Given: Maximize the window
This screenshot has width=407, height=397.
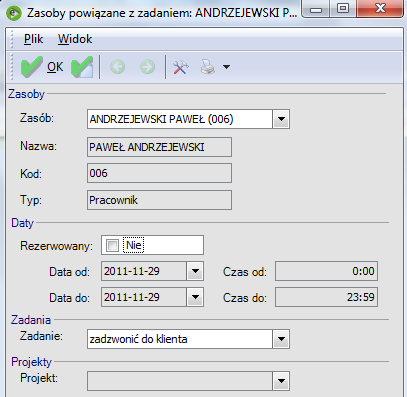Looking at the screenshot, I should [343, 8].
